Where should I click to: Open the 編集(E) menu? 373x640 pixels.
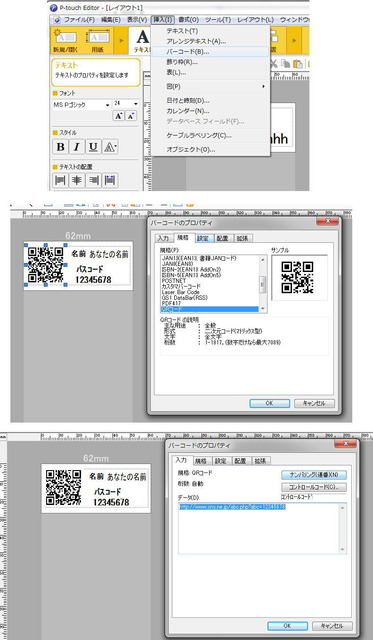click(x=111, y=20)
